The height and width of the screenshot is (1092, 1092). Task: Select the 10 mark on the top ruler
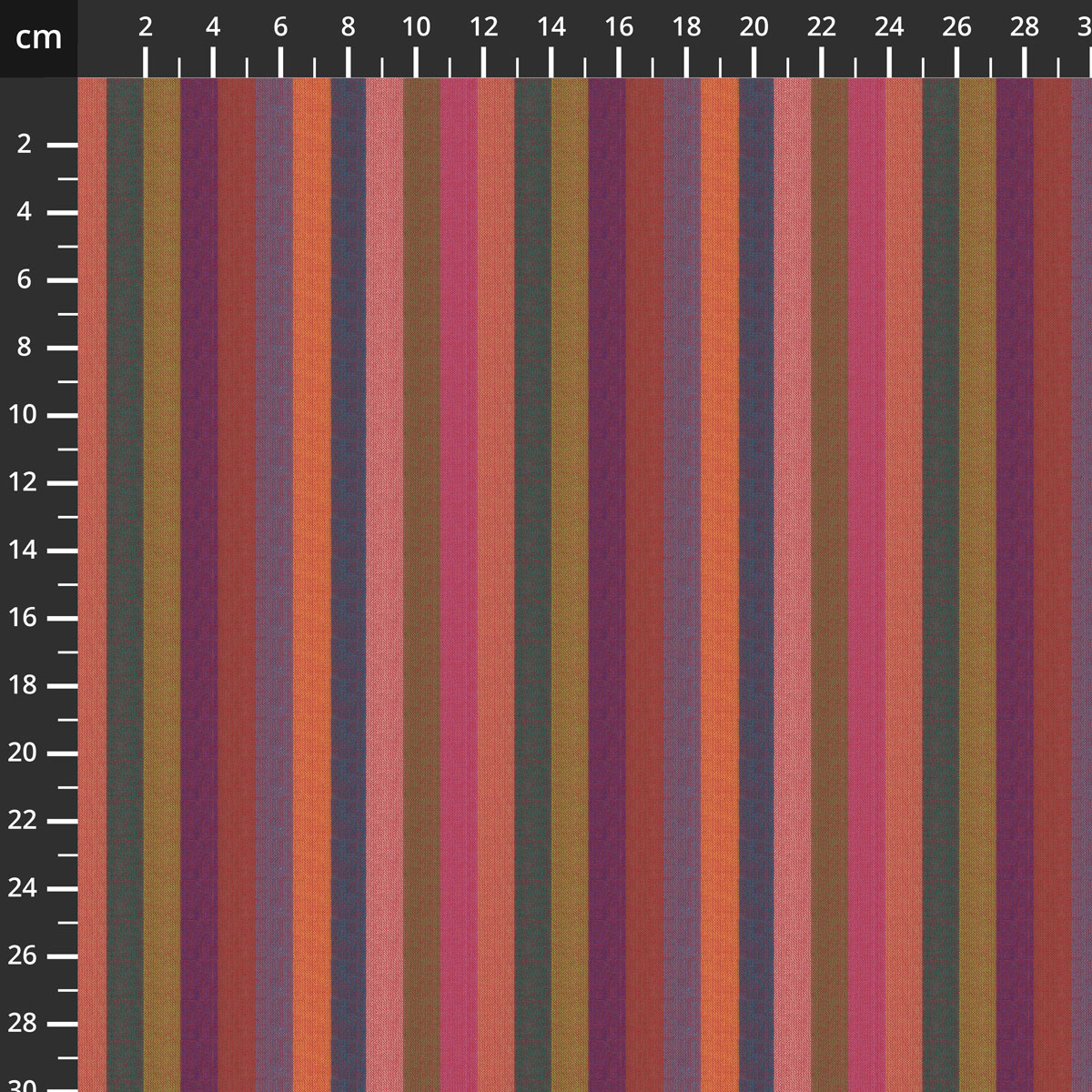416,27
